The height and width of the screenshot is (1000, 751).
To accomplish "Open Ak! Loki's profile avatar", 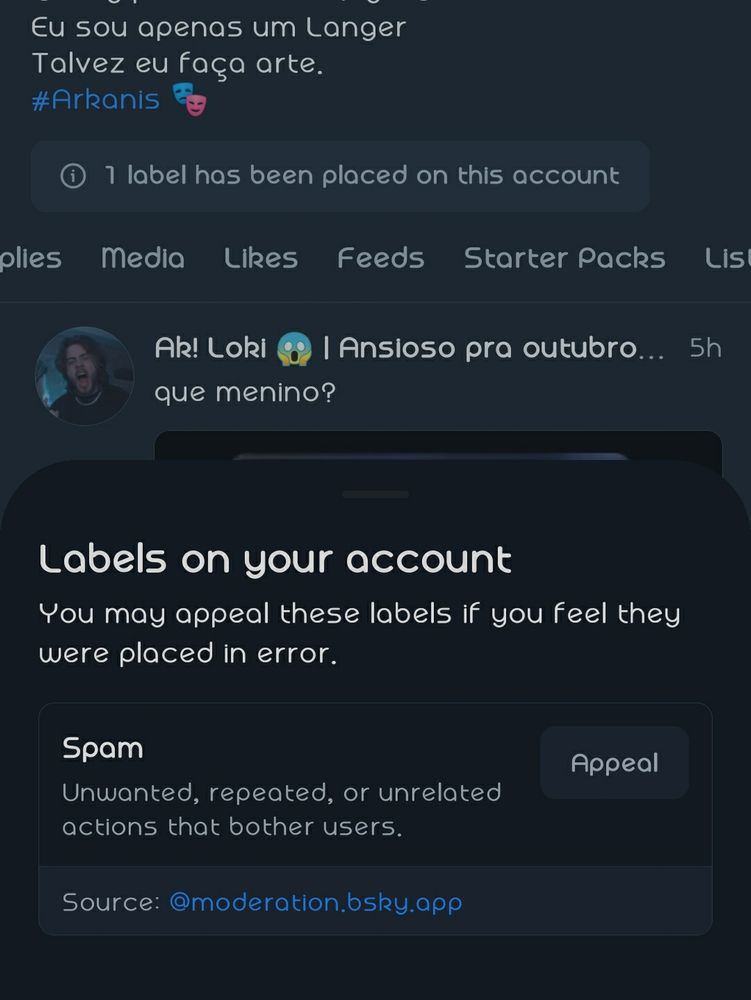I will [x=84, y=376].
